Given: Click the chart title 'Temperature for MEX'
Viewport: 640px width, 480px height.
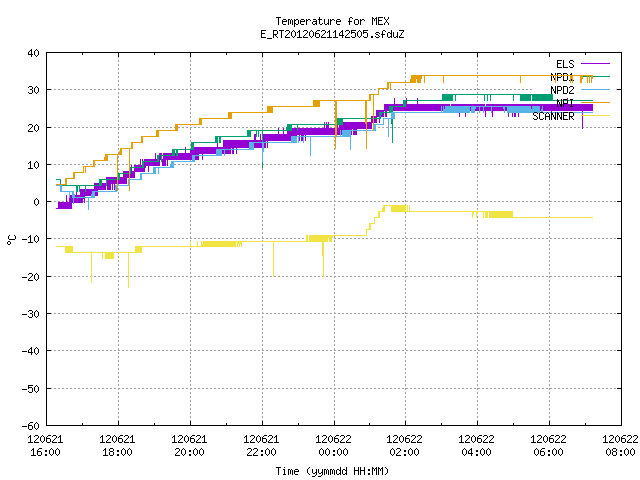Looking at the screenshot, I should click(x=332, y=21).
